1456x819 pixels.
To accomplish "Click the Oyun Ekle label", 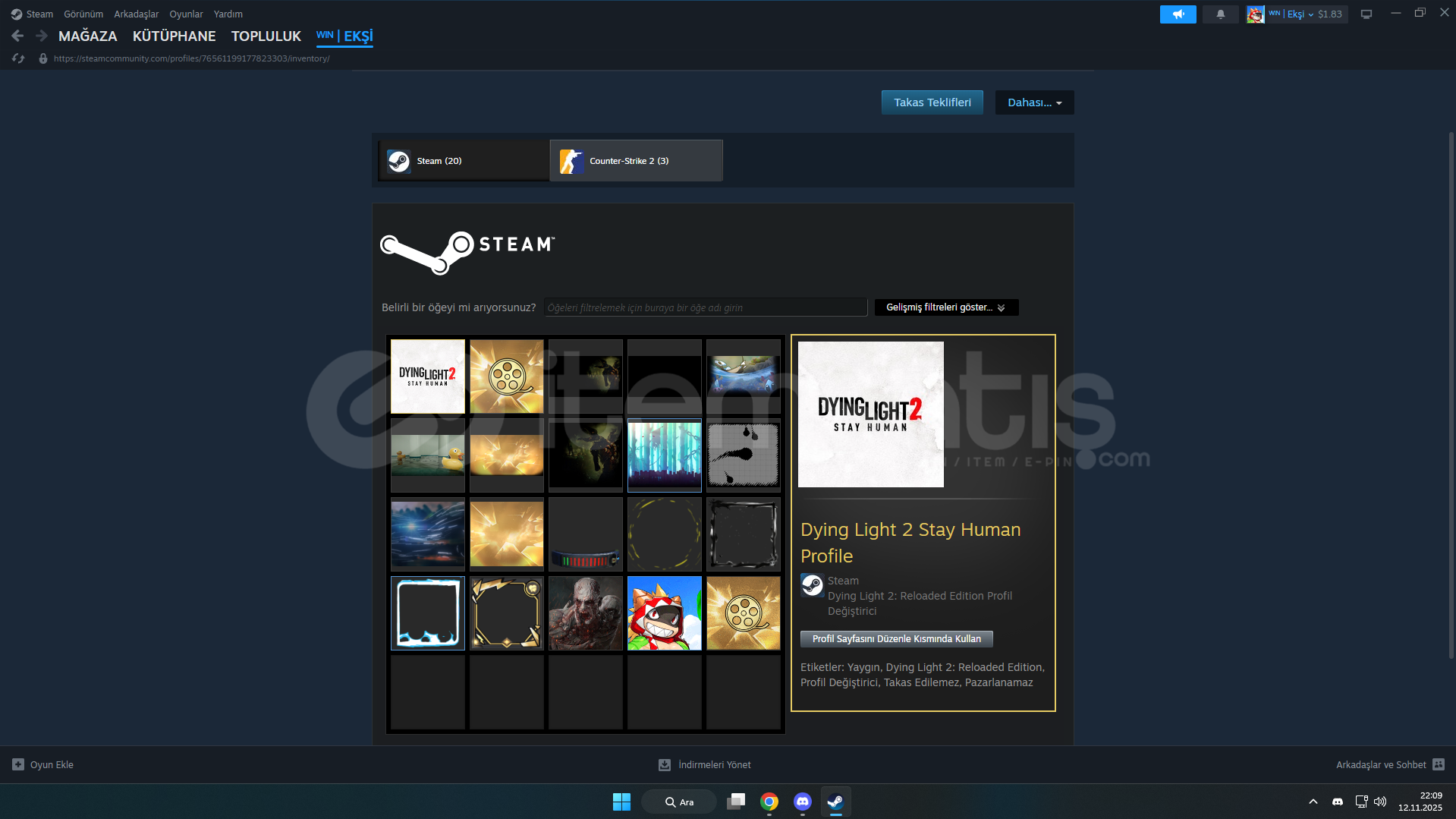I will [x=52, y=764].
